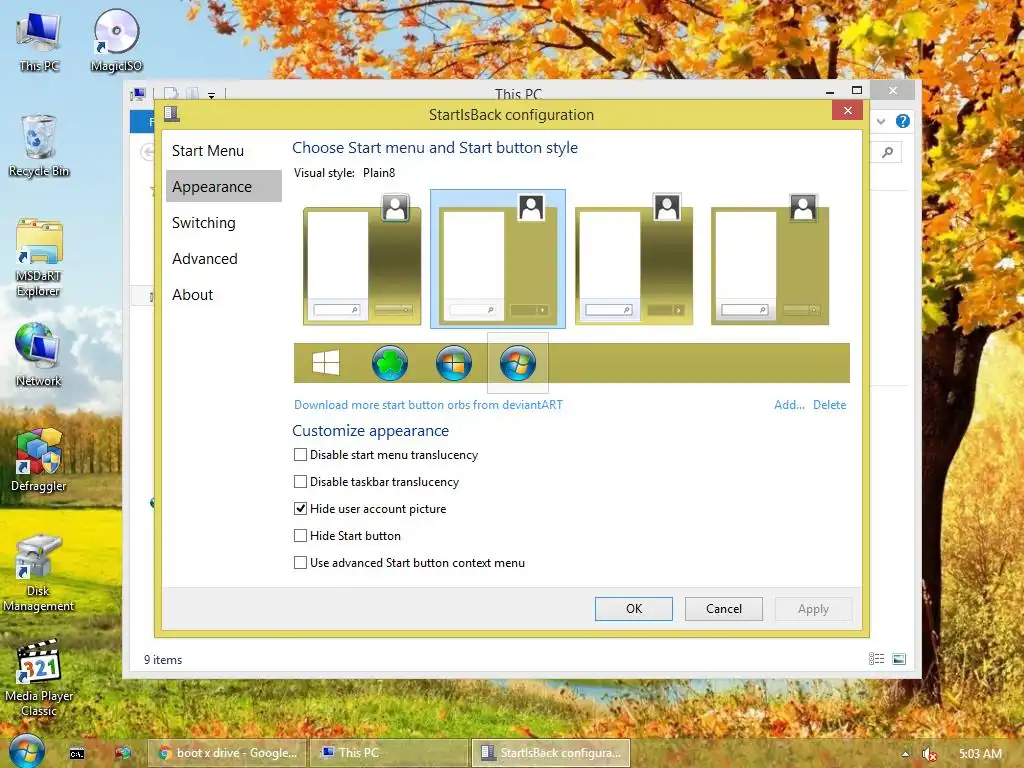Open This PC desktop icon
Viewport: 1024px width, 768px height.
[39, 42]
